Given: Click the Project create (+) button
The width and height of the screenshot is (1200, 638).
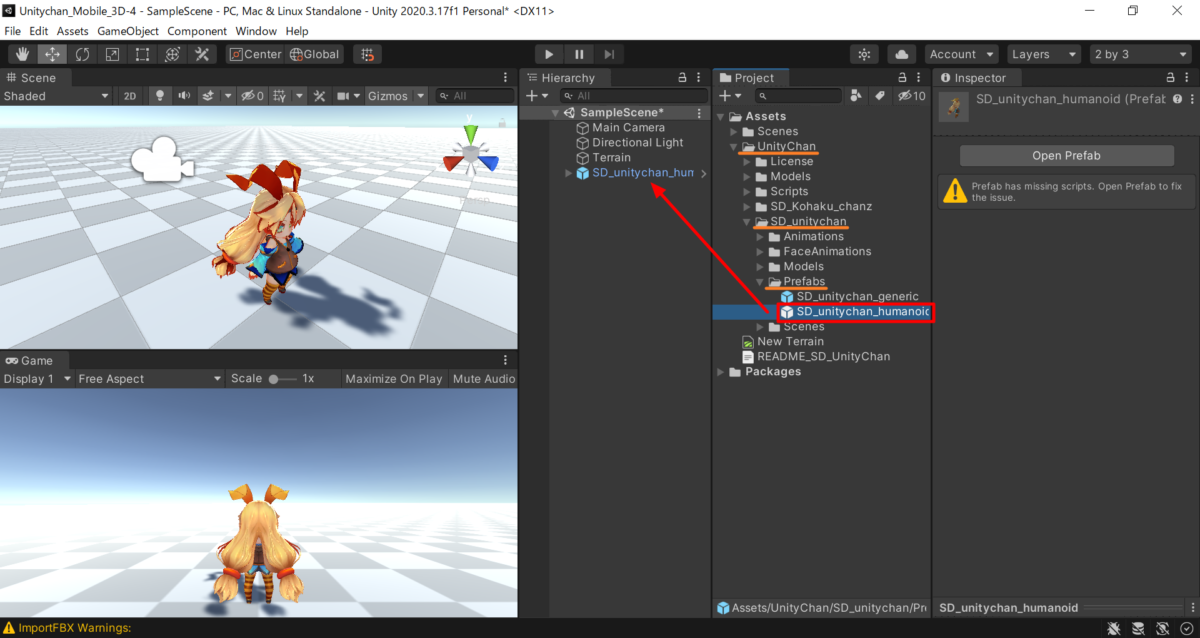Looking at the screenshot, I should (x=730, y=96).
